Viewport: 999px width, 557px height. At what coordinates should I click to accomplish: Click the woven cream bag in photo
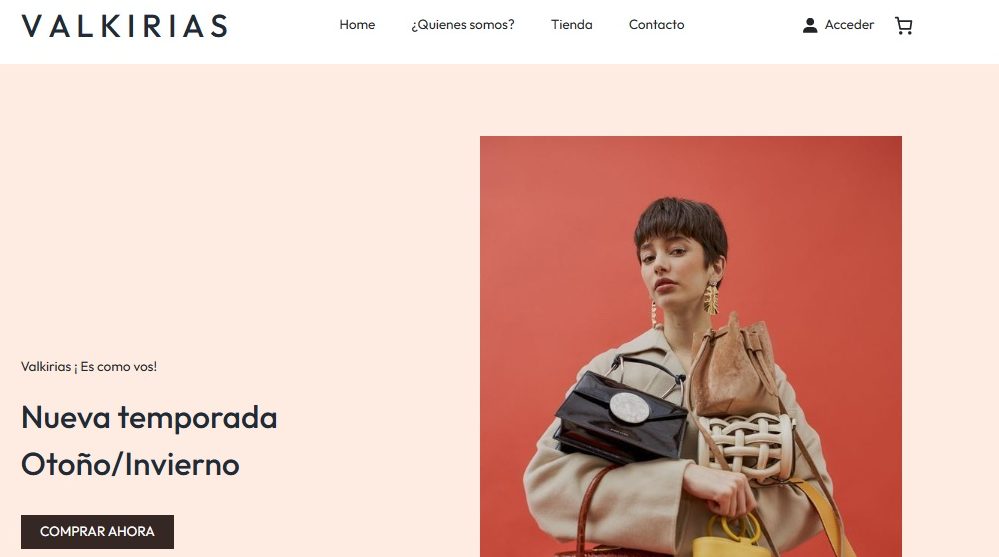746,445
